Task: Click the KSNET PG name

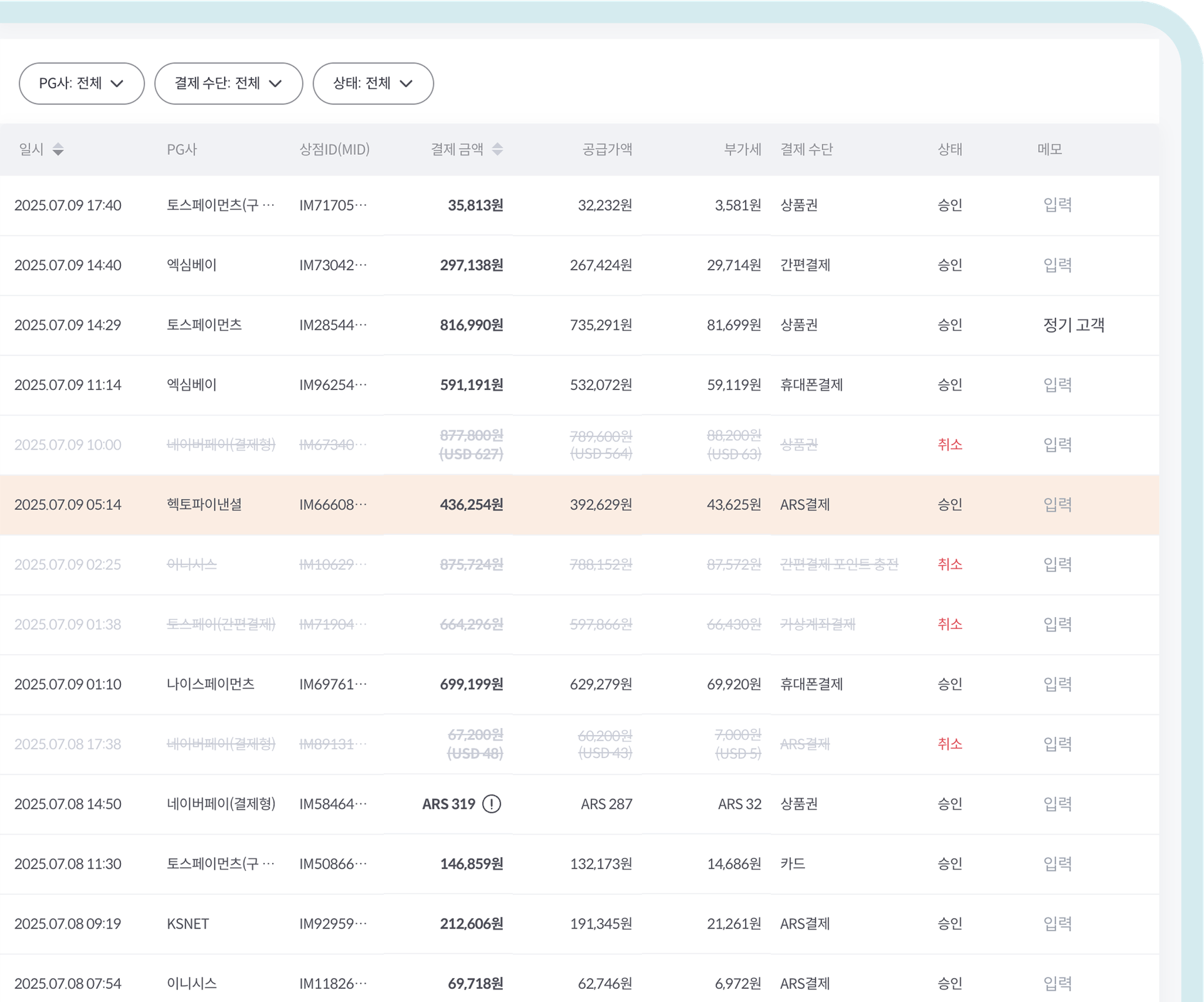Action: pyautogui.click(x=188, y=924)
